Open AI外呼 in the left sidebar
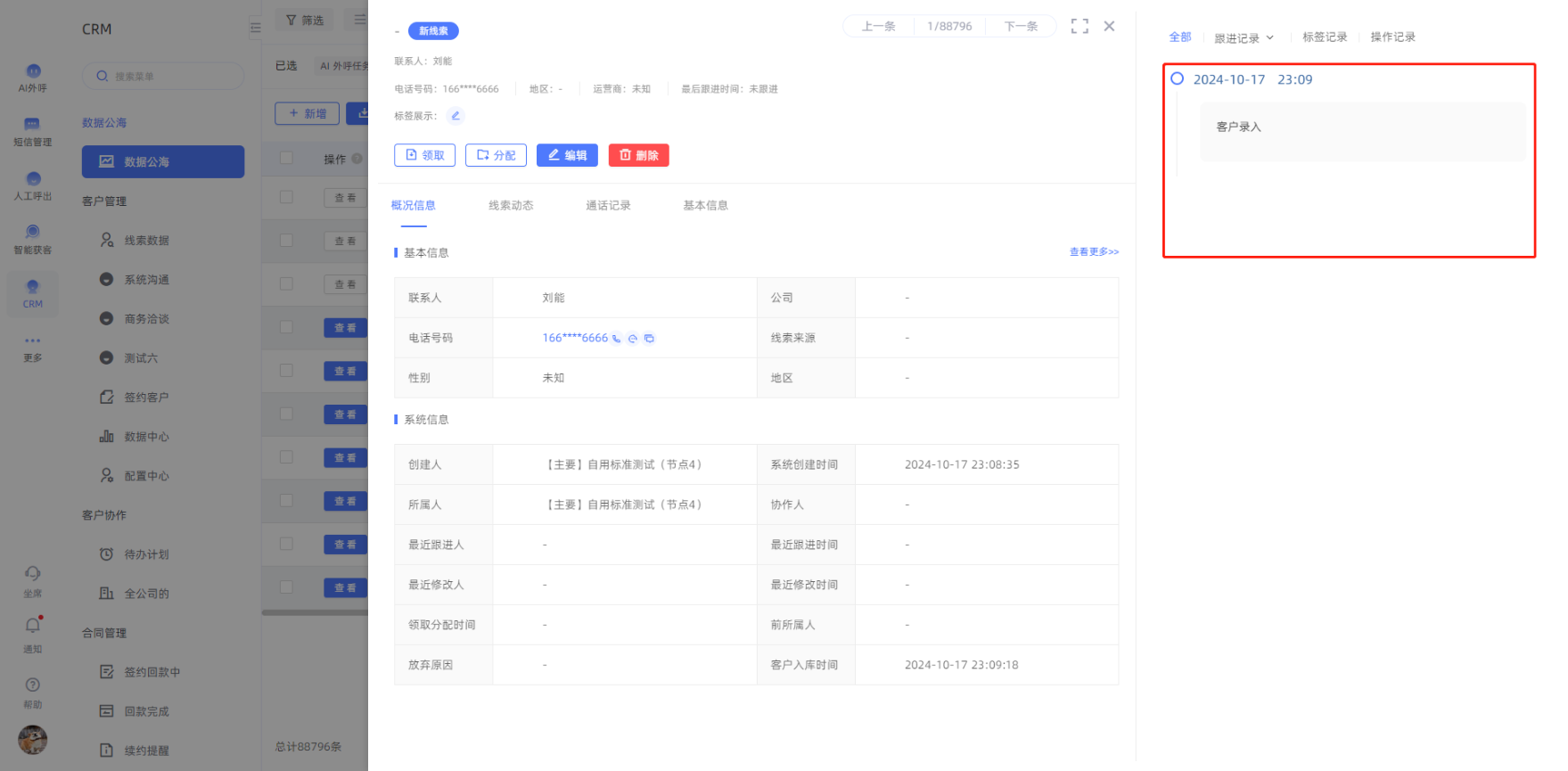The width and height of the screenshot is (1568, 771). coord(33,78)
